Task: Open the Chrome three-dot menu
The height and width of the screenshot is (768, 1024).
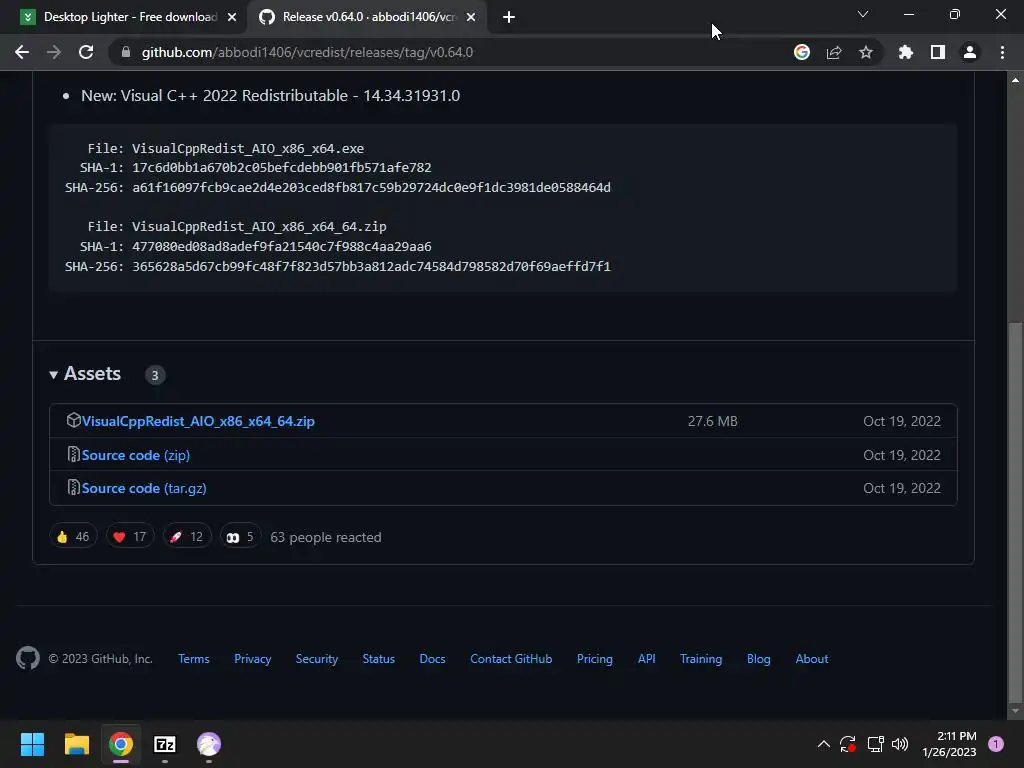Action: [x=1002, y=52]
